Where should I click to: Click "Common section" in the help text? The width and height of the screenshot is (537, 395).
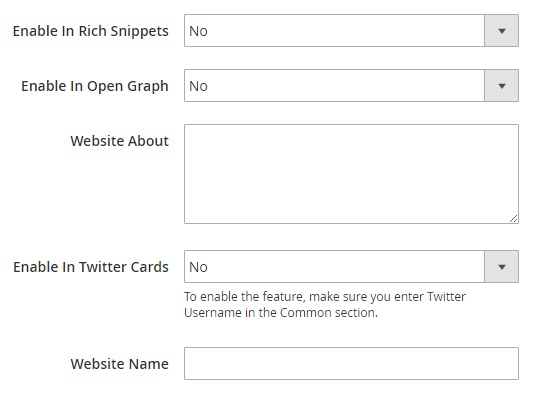(x=329, y=312)
